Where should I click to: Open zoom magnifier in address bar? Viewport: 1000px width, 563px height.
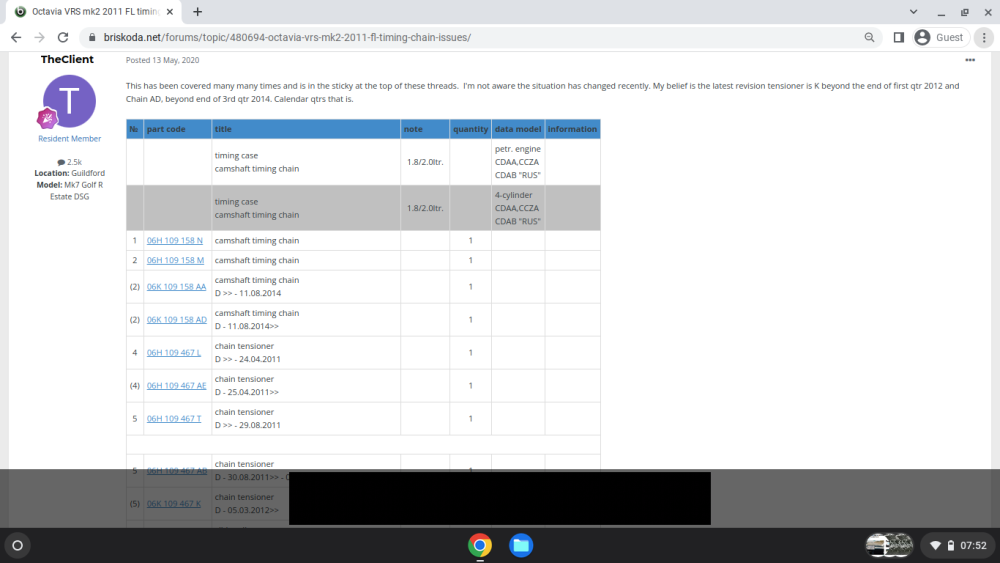pyautogui.click(x=869, y=38)
